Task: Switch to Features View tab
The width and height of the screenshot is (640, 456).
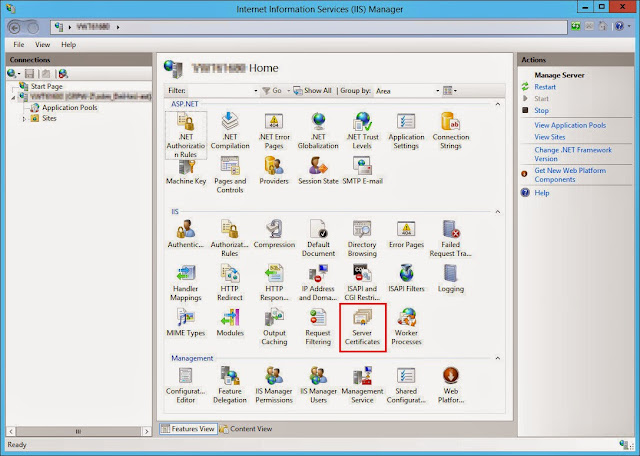Action: point(188,429)
